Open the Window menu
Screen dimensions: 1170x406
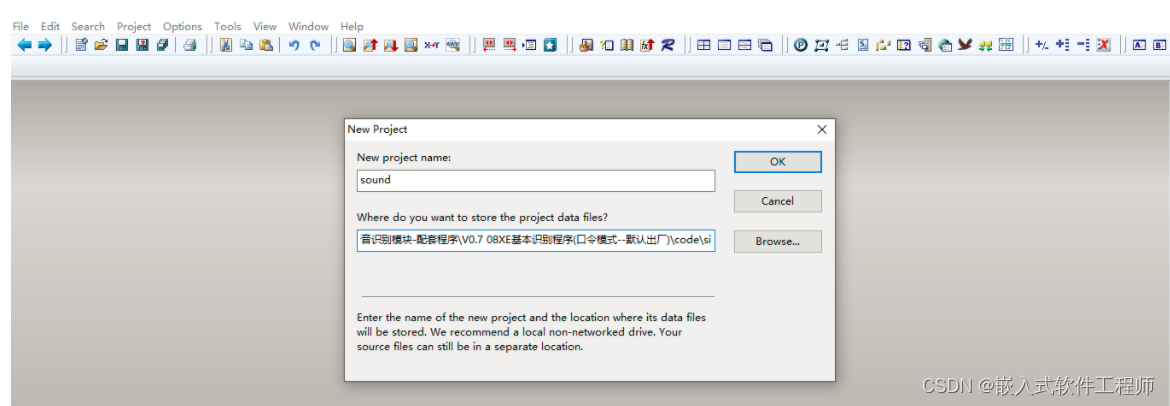click(x=308, y=26)
